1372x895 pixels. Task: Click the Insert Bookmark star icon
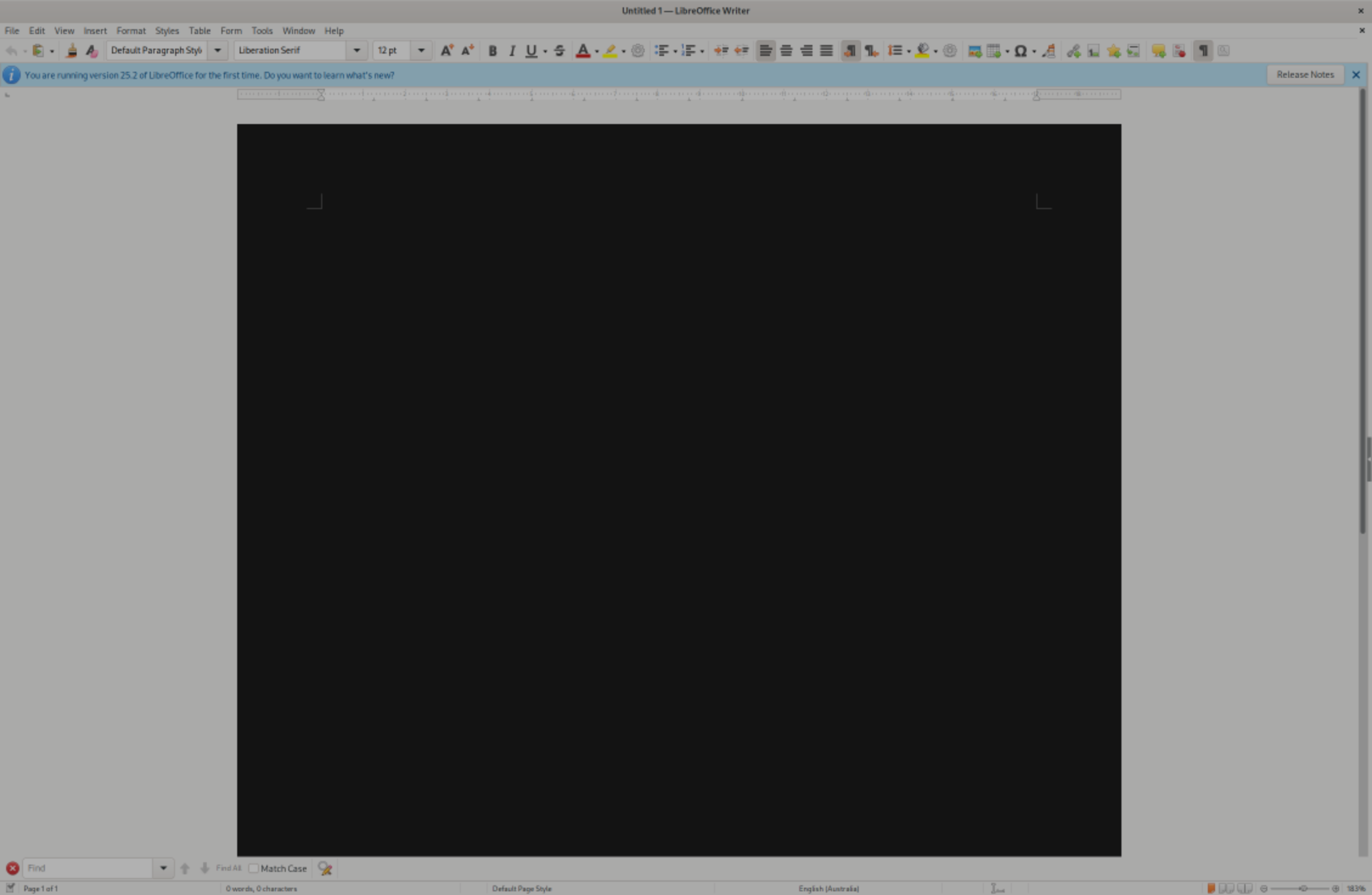click(x=1114, y=51)
